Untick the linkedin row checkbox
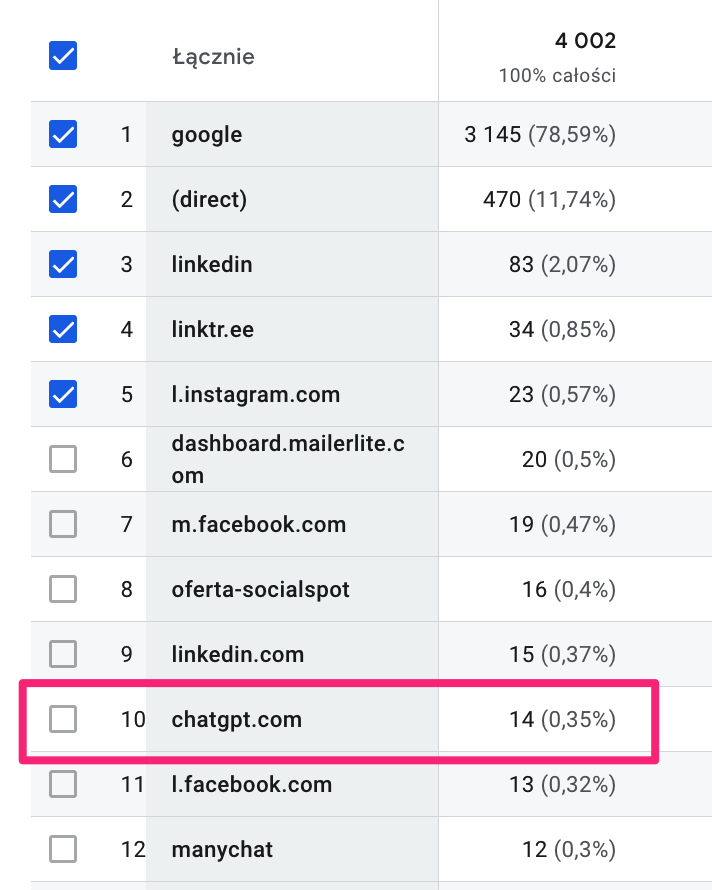This screenshot has width=712, height=890. pyautogui.click(x=63, y=264)
